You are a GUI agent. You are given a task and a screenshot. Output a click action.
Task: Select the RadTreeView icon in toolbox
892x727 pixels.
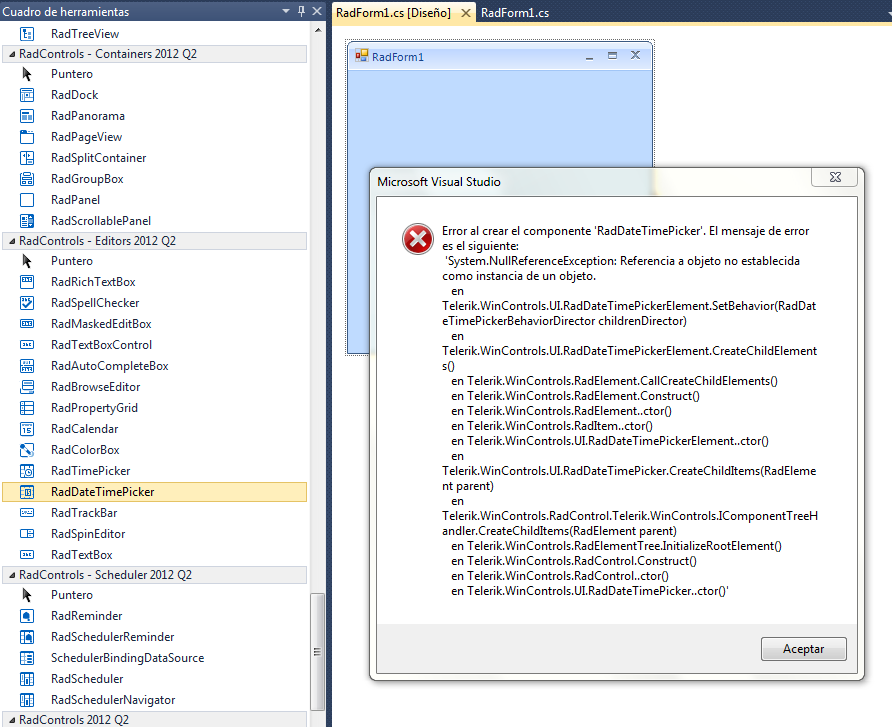tap(27, 34)
